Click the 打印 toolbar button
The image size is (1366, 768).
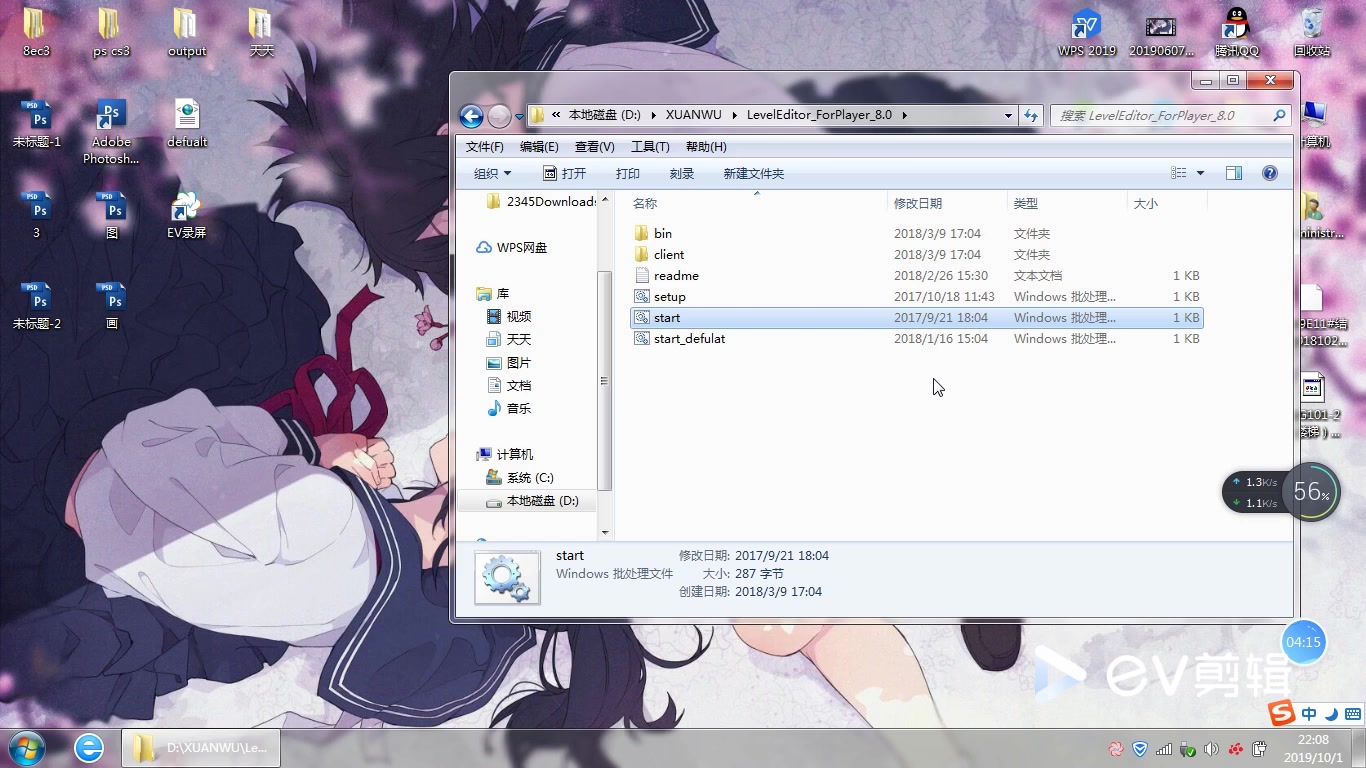click(x=628, y=173)
